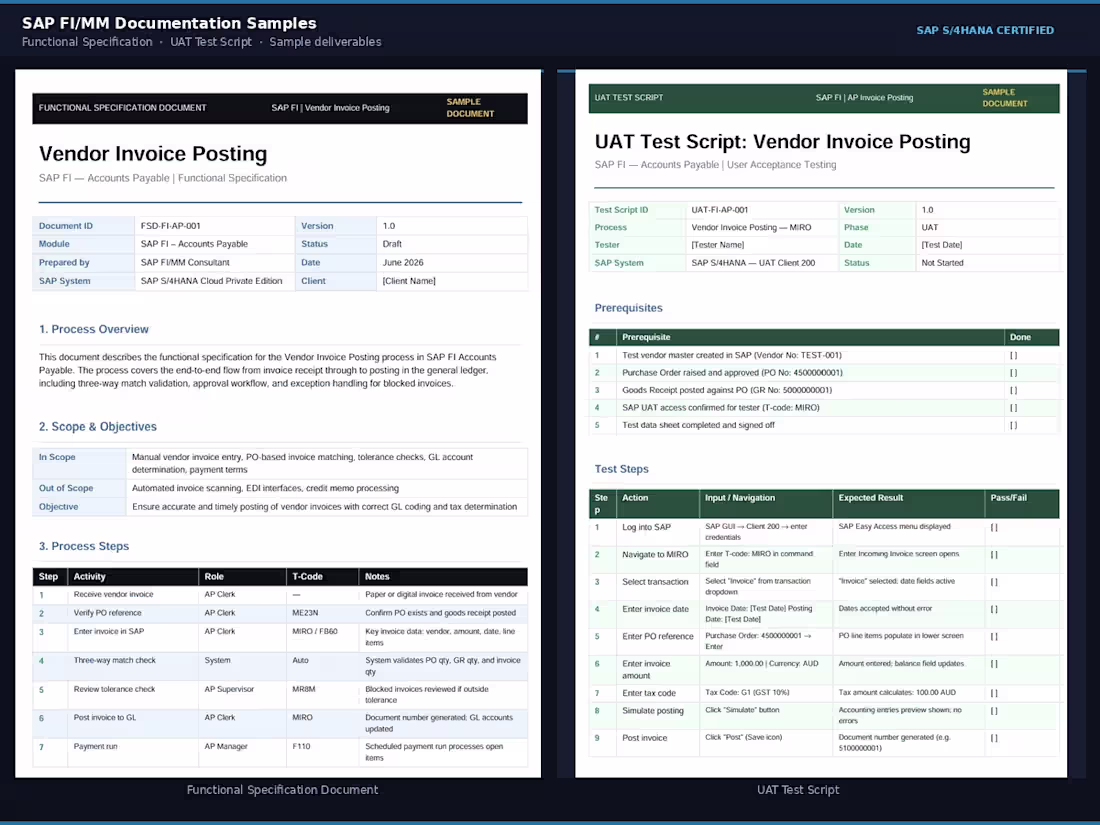Click the AP Supervisor role cell

[x=229, y=689]
